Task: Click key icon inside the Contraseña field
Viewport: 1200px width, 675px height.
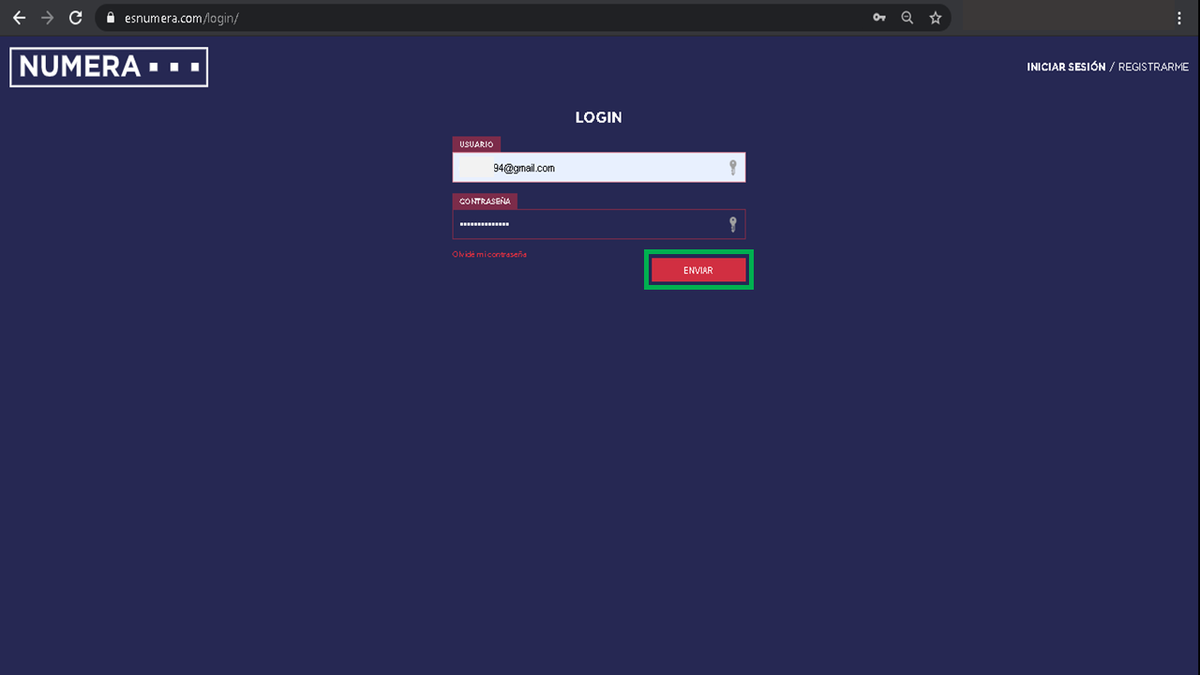Action: tap(732, 224)
